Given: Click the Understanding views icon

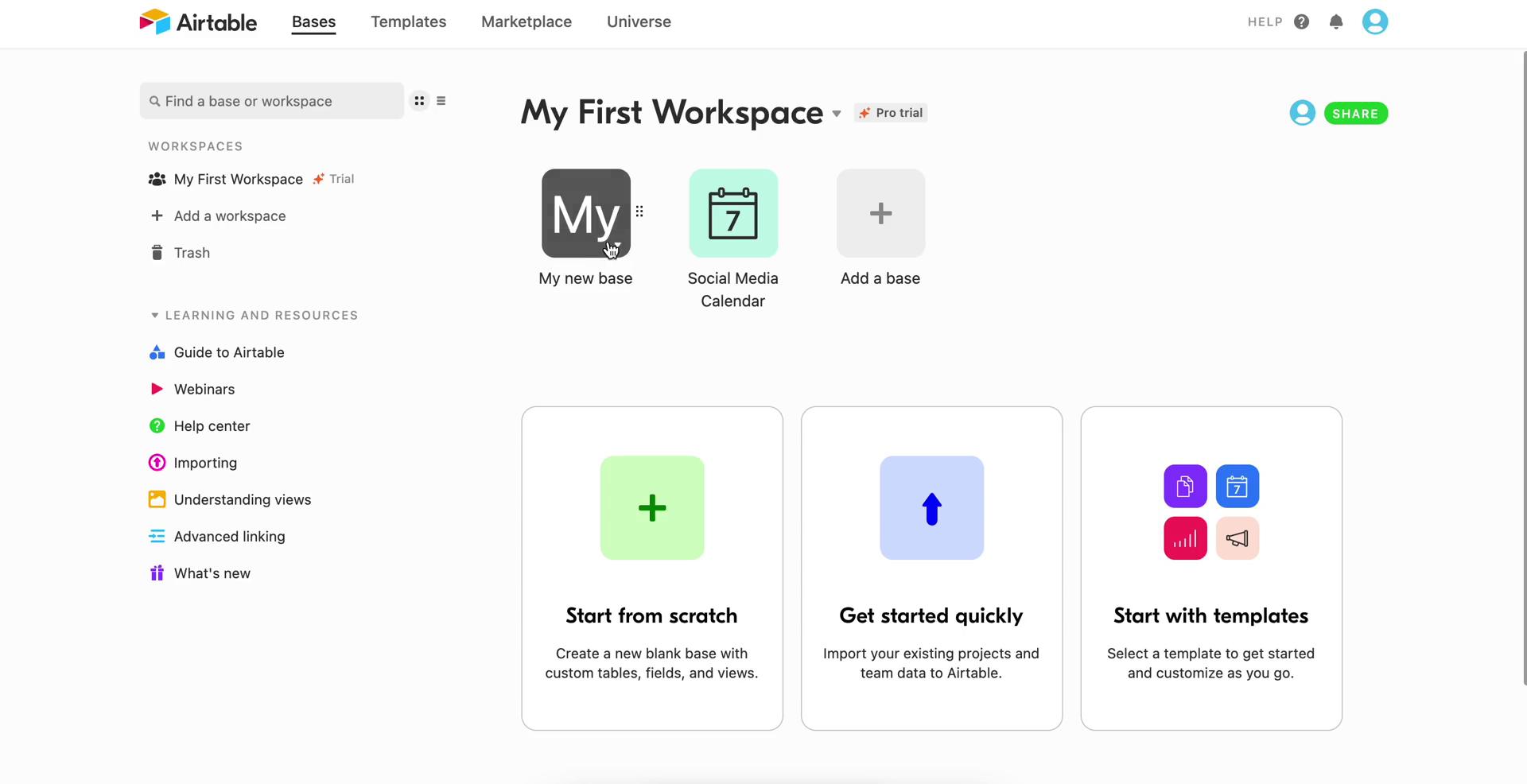Looking at the screenshot, I should click(x=157, y=499).
